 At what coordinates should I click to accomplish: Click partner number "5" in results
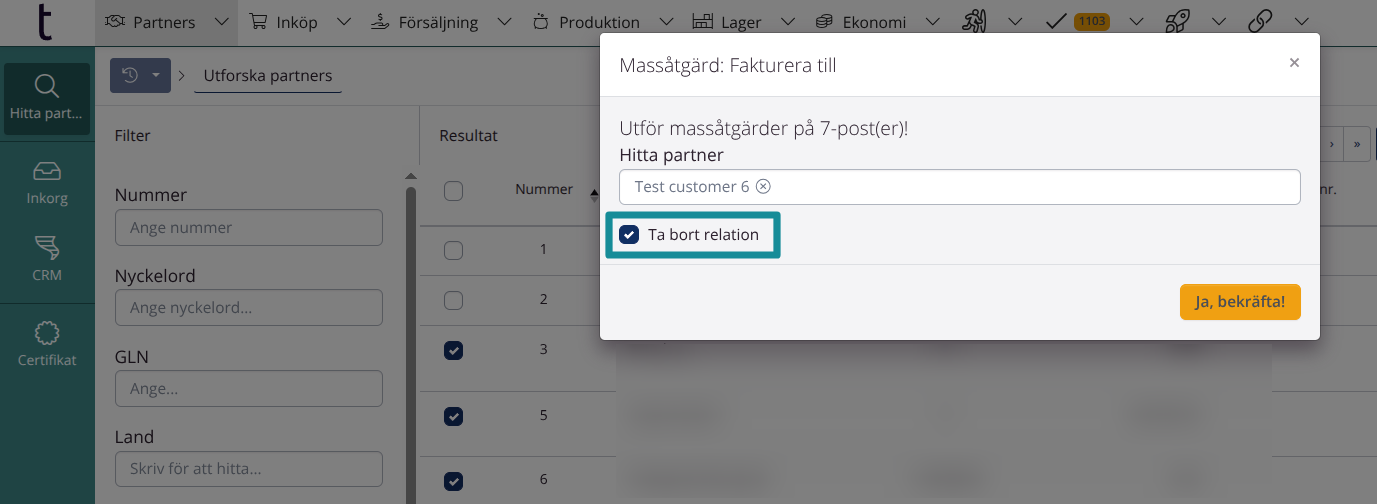click(544, 415)
